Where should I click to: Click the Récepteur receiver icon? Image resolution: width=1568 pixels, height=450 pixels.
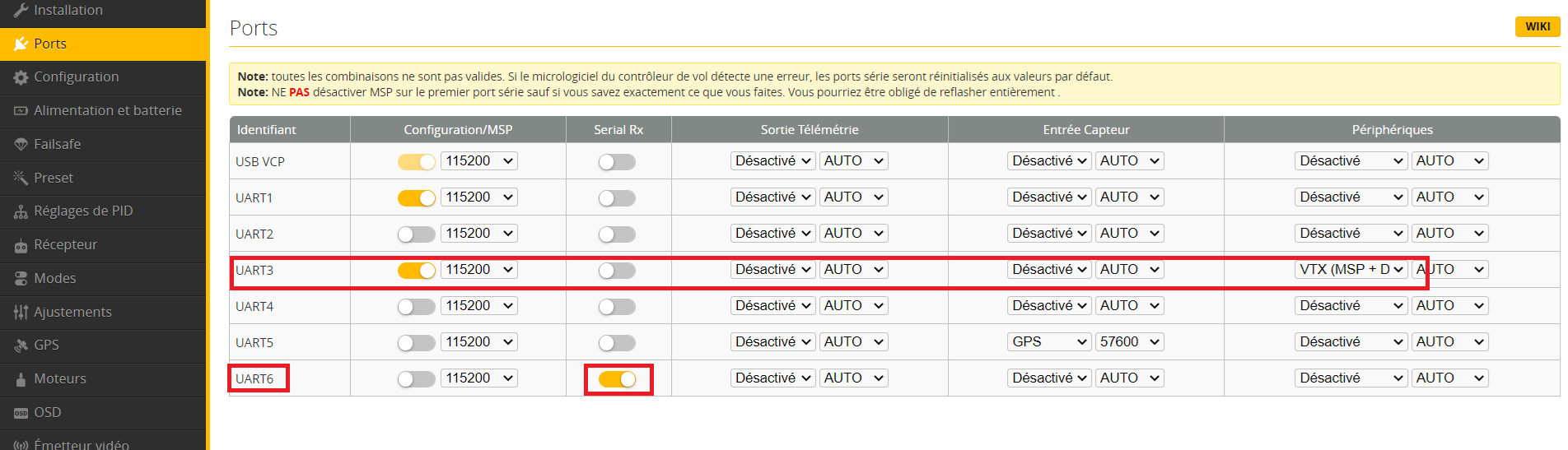point(21,245)
